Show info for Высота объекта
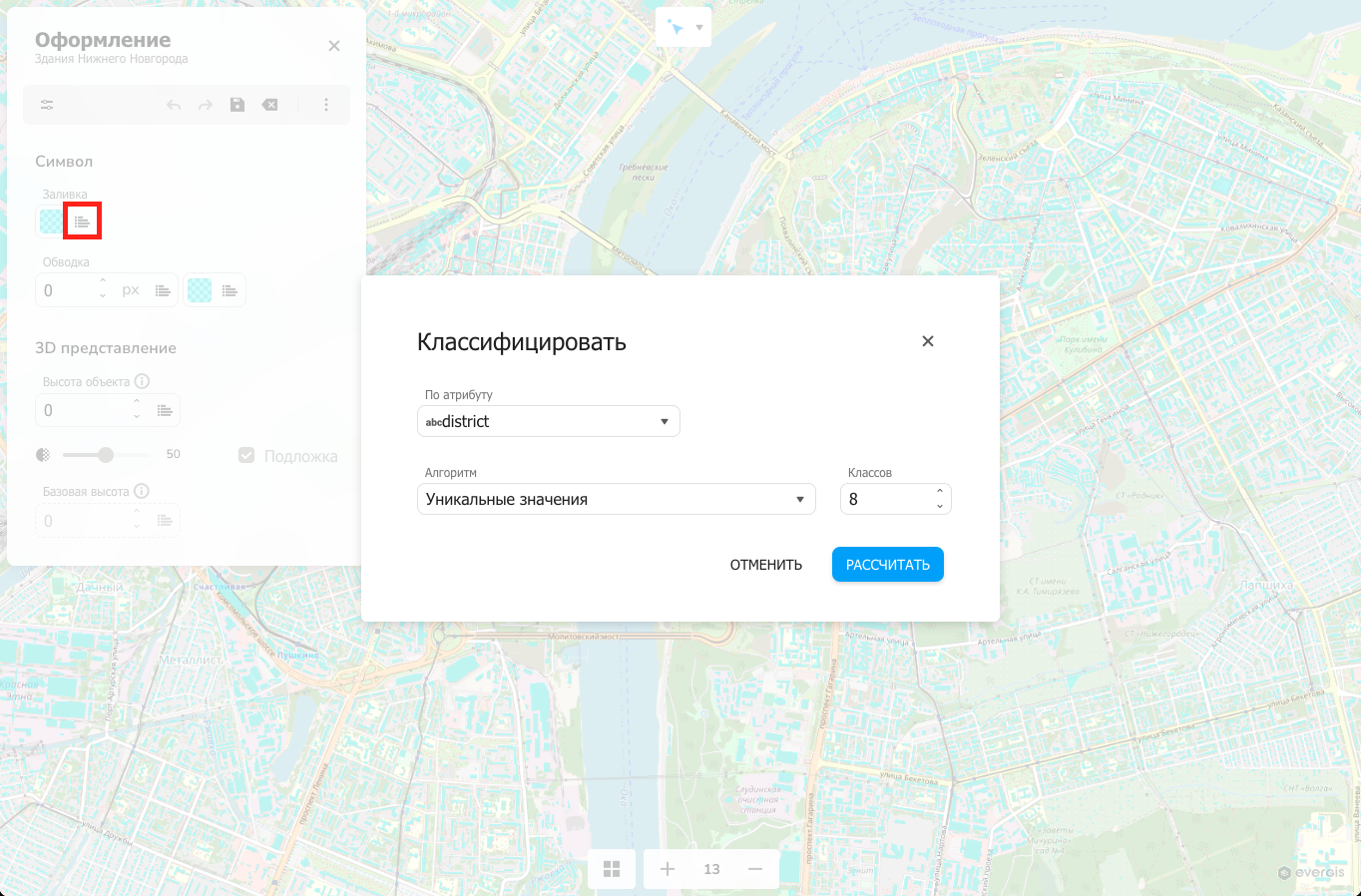This screenshot has height=896, width=1361. point(142,381)
